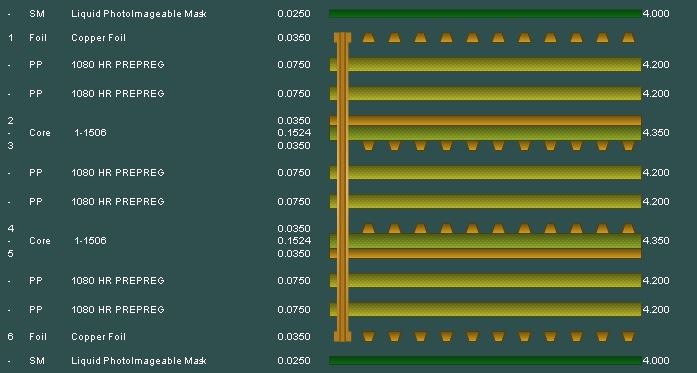
Task: Click the Copper Foil label of layer 1
Action: click(98, 38)
